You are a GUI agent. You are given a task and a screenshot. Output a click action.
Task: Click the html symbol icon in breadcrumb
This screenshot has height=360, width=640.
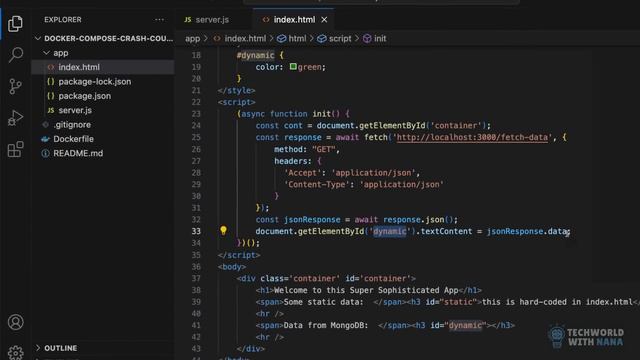(281, 38)
